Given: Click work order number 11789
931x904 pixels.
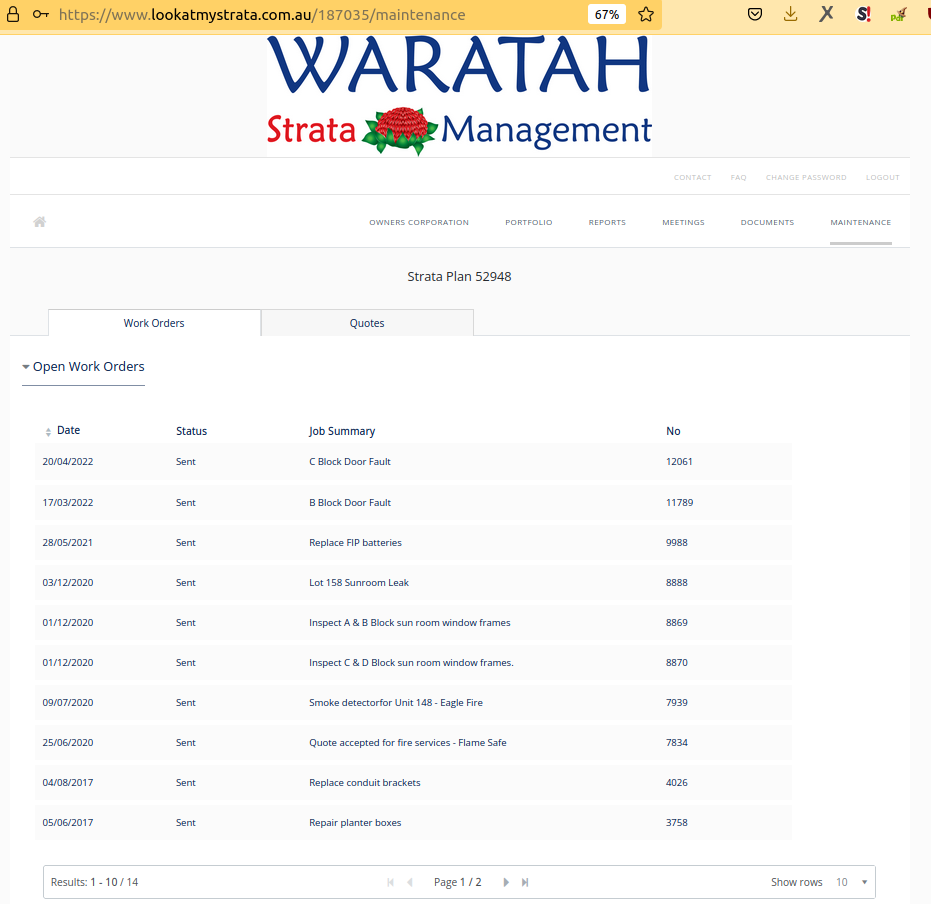Looking at the screenshot, I should (679, 503).
